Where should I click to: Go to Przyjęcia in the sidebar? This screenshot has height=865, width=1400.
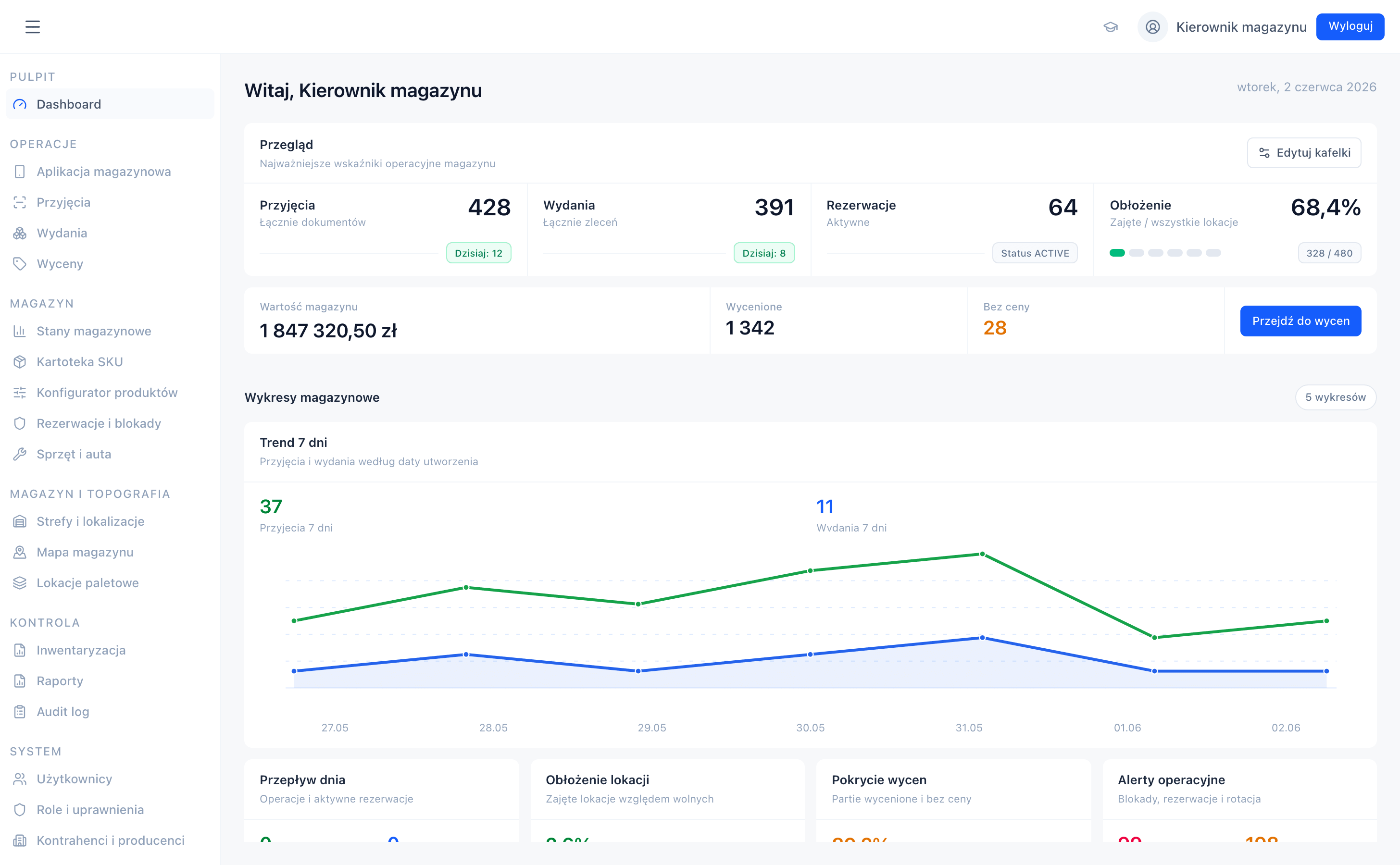[110, 202]
